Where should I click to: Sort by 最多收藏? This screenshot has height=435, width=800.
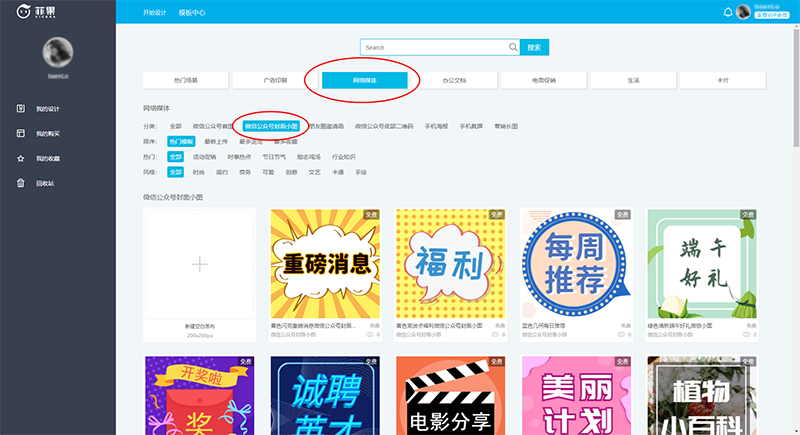pos(286,141)
